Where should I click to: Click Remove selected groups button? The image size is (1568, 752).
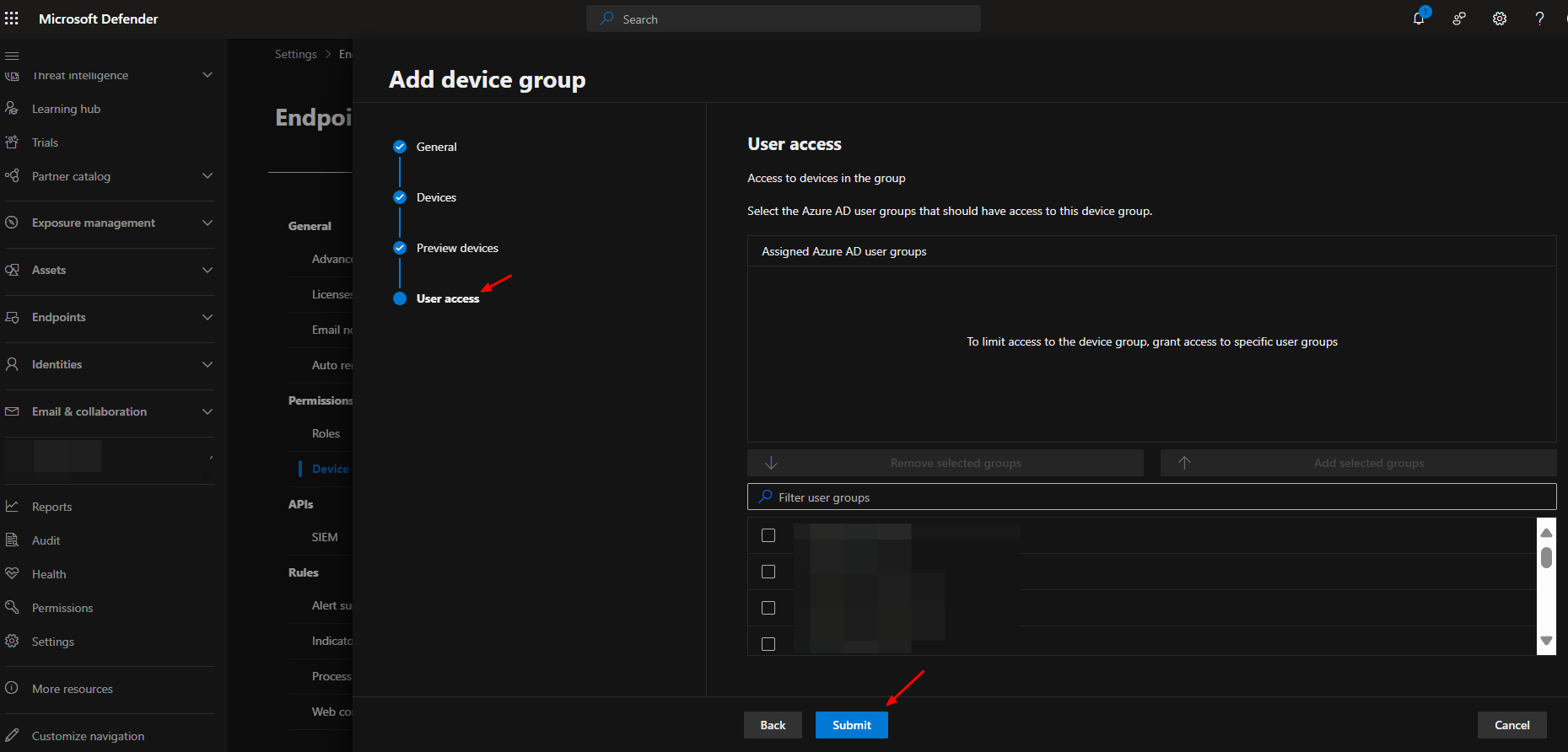946,463
